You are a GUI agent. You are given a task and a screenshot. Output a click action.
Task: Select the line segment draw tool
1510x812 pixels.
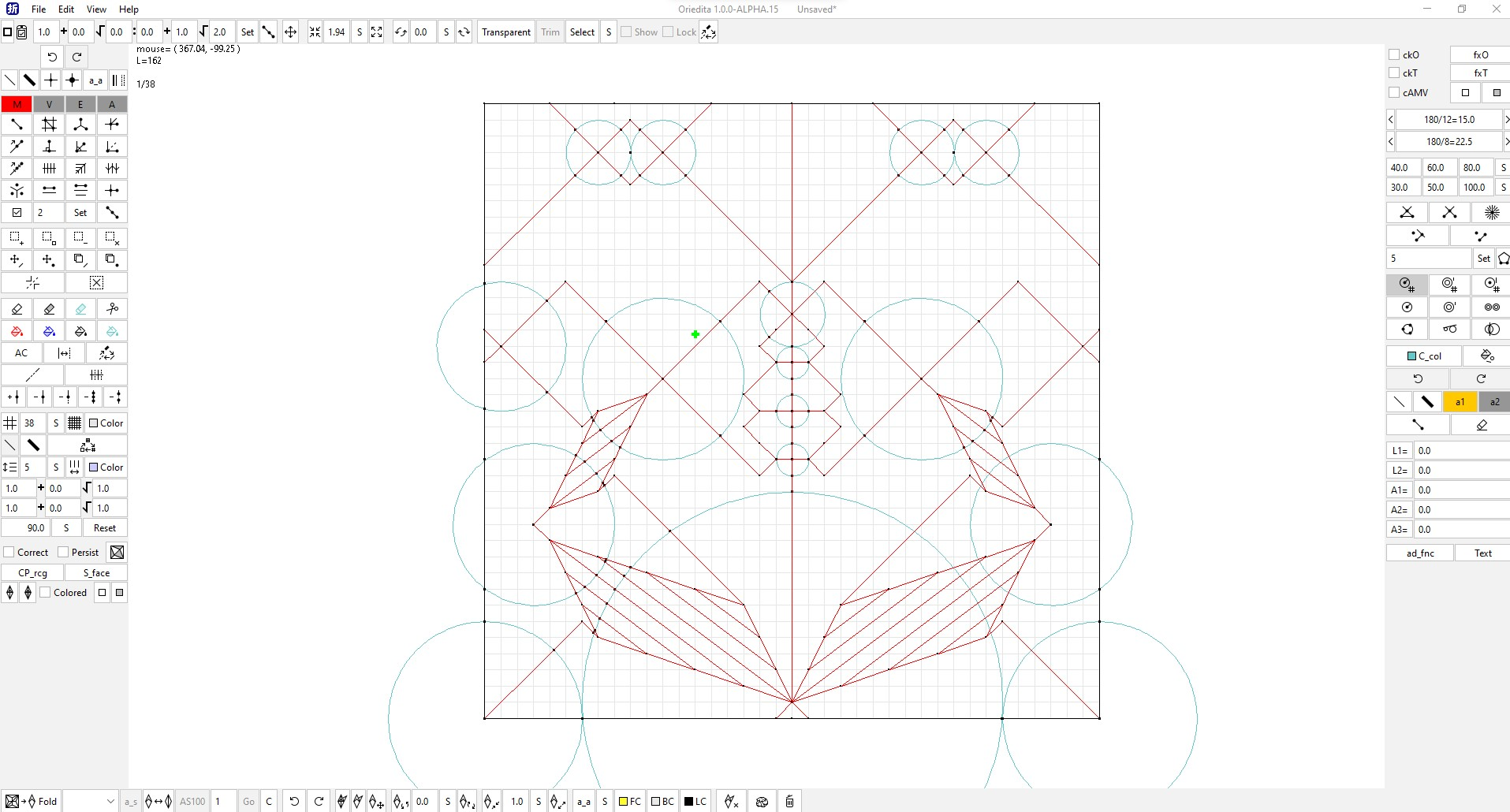click(17, 125)
